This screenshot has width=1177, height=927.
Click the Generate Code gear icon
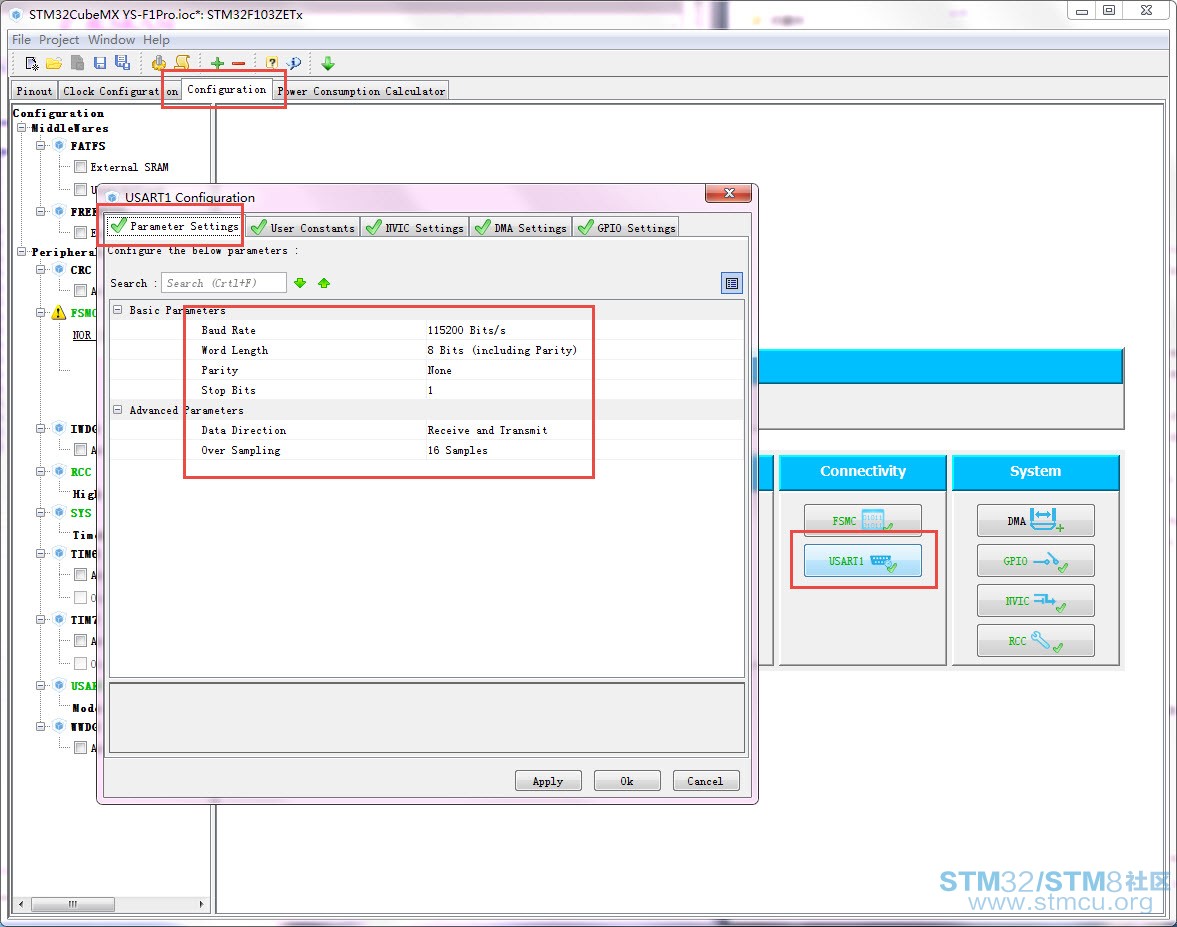pyautogui.click(x=158, y=63)
